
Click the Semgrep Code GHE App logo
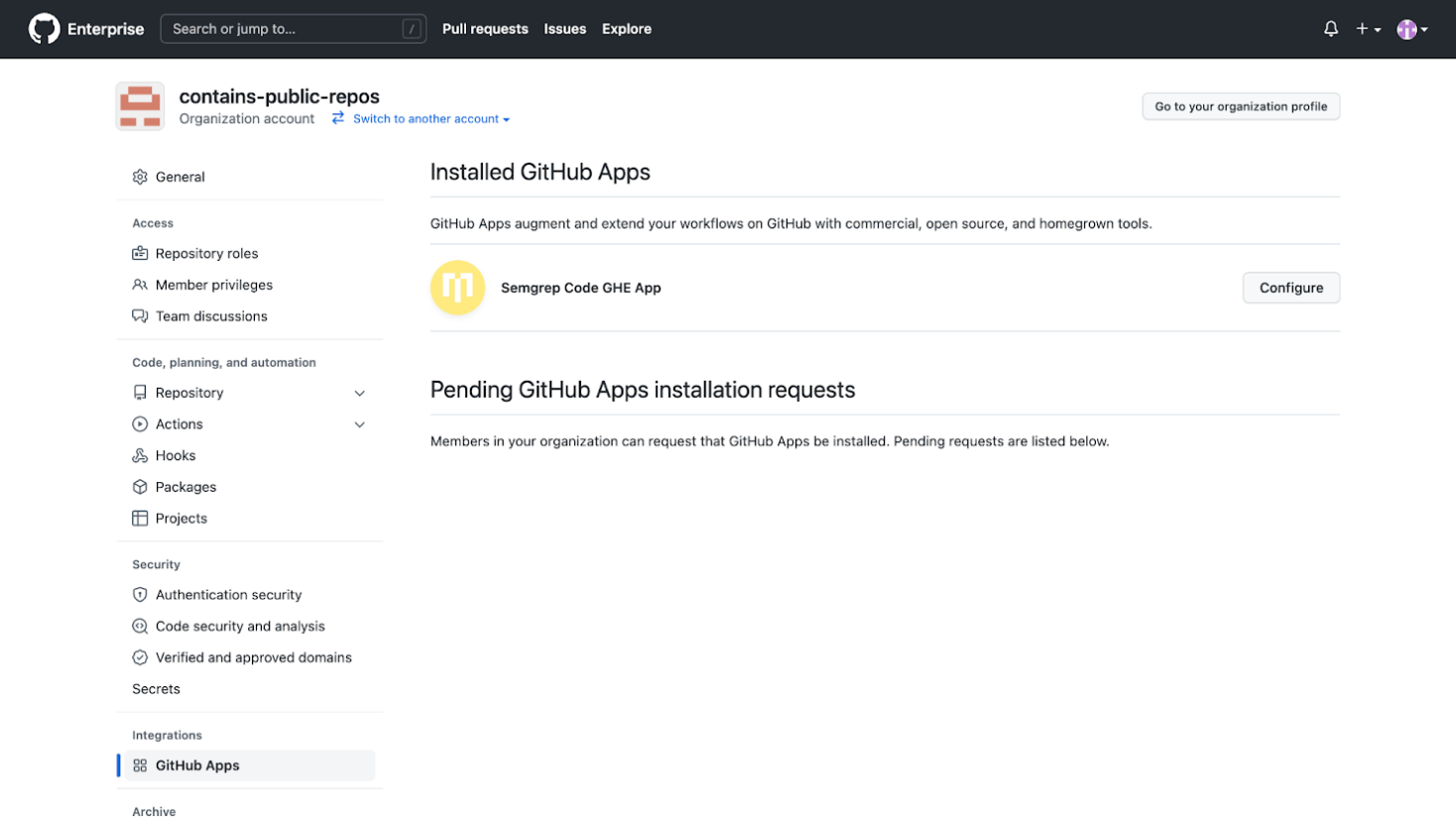[x=457, y=288]
